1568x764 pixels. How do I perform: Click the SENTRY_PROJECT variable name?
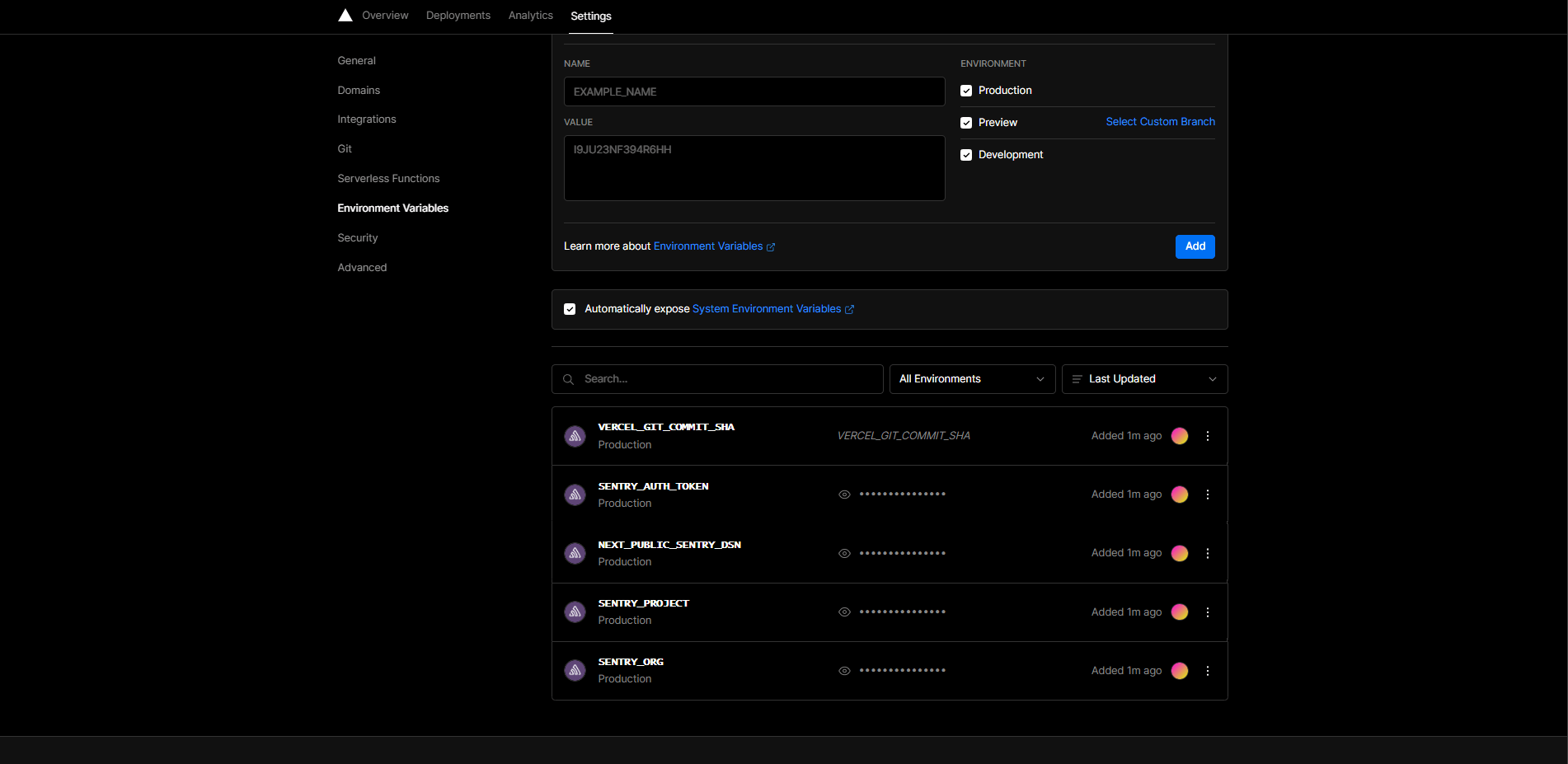pos(644,603)
